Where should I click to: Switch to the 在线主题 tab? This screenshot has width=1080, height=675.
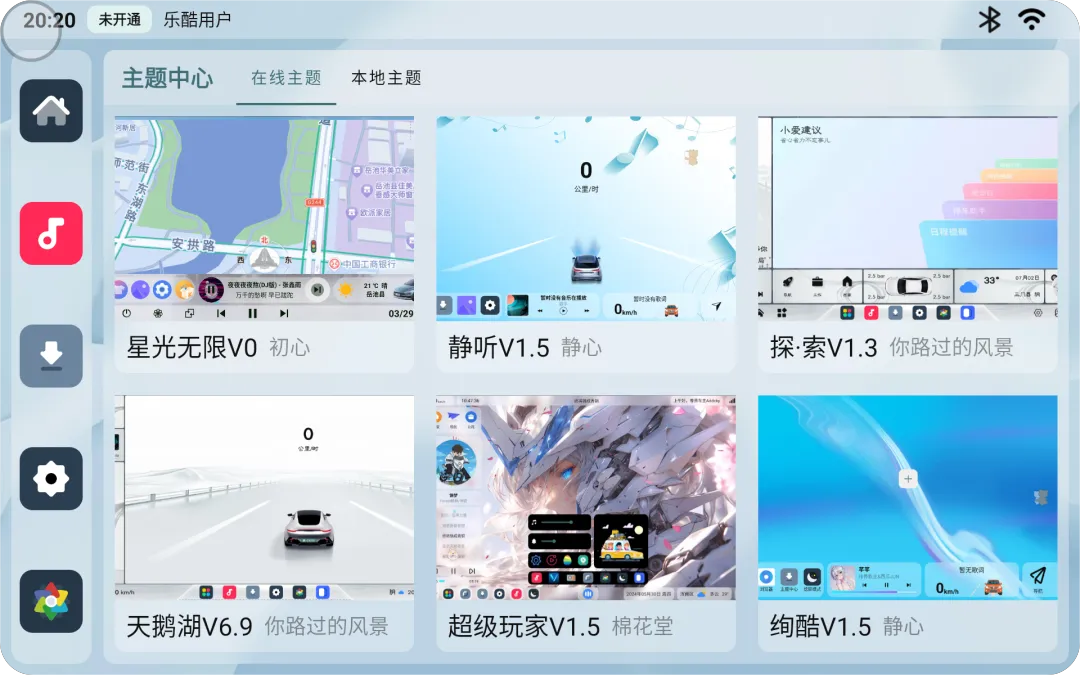pyautogui.click(x=286, y=78)
